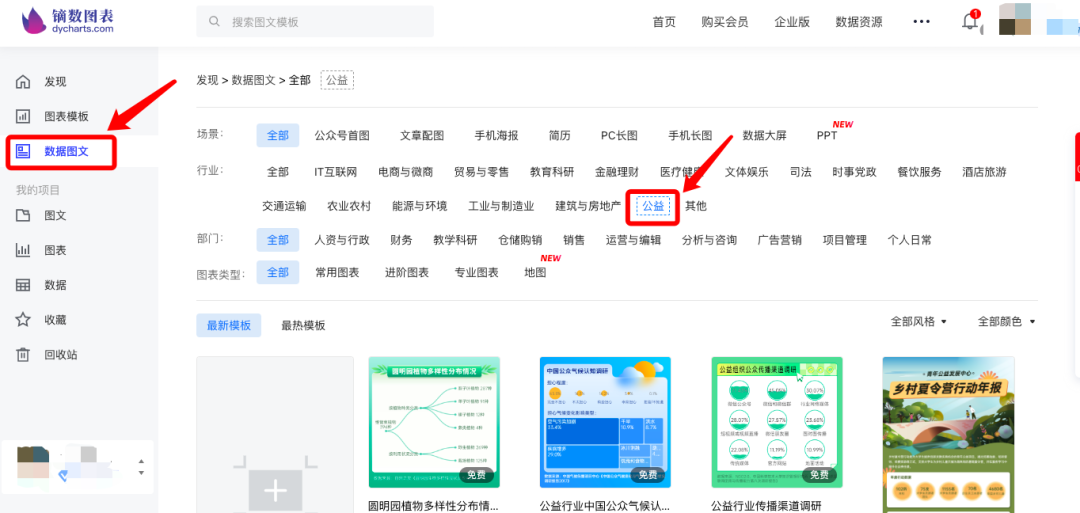Click the notification bell icon
Screen dimensions: 1080x513
(x=969, y=22)
